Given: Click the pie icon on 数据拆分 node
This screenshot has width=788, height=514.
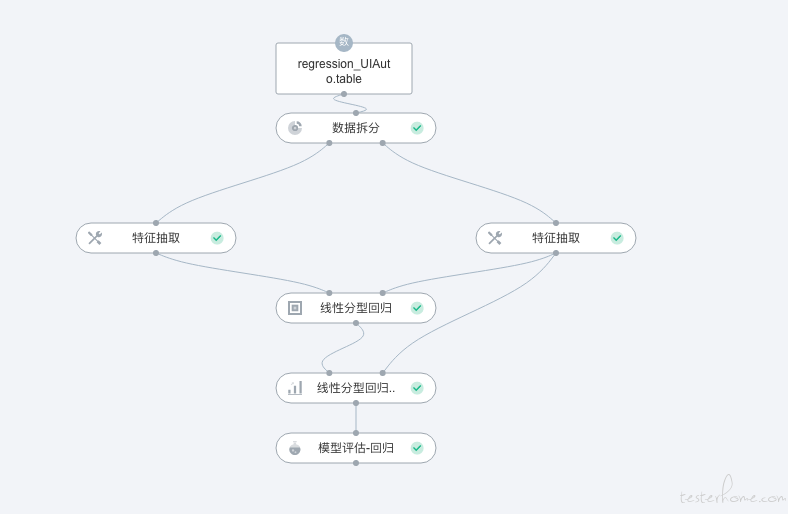Looking at the screenshot, I should 295,128.
